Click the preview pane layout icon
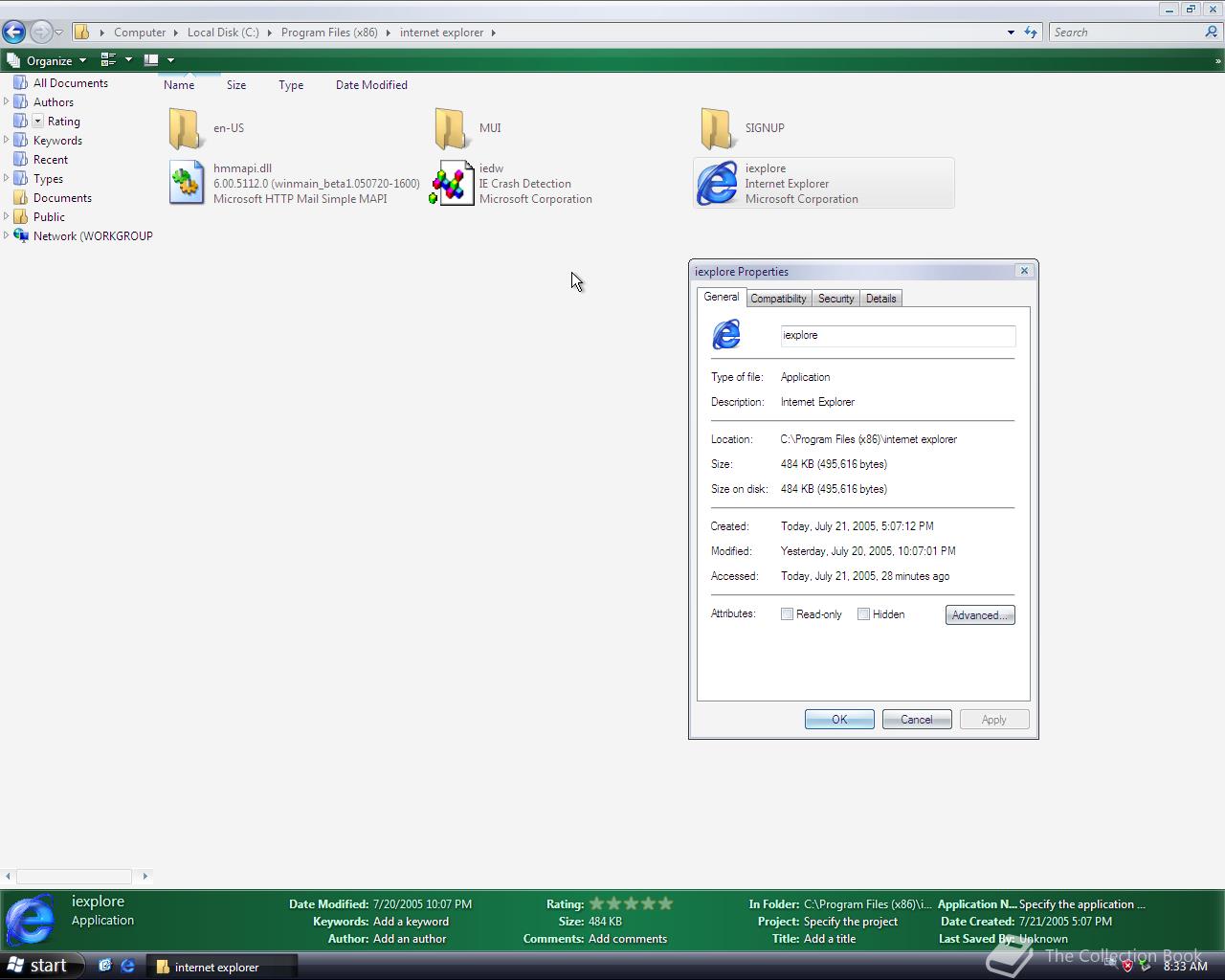 pos(151,60)
